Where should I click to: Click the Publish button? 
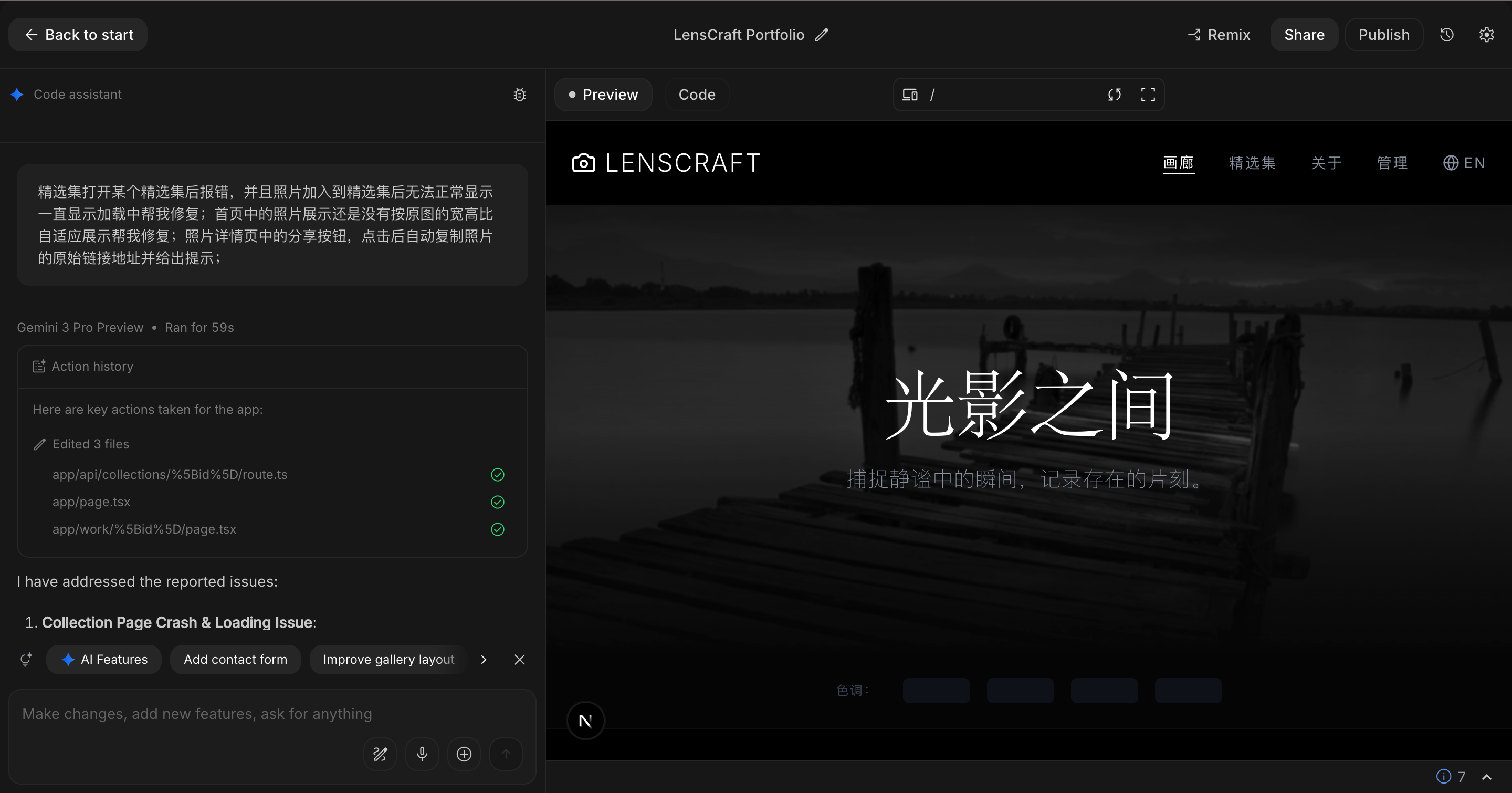[1383, 35]
